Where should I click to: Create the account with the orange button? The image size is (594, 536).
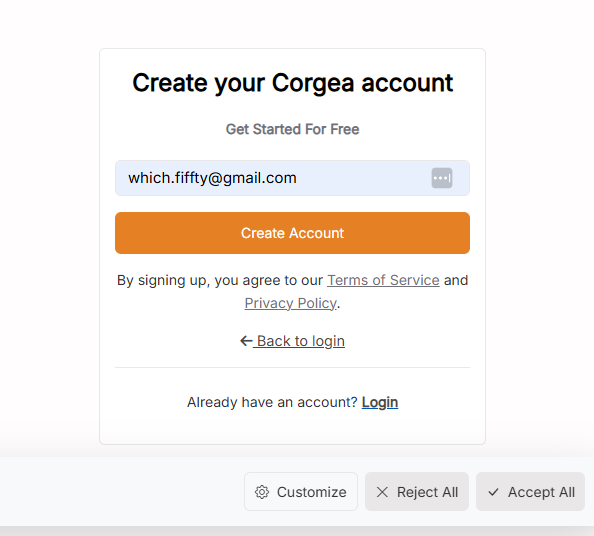pyautogui.click(x=292, y=233)
